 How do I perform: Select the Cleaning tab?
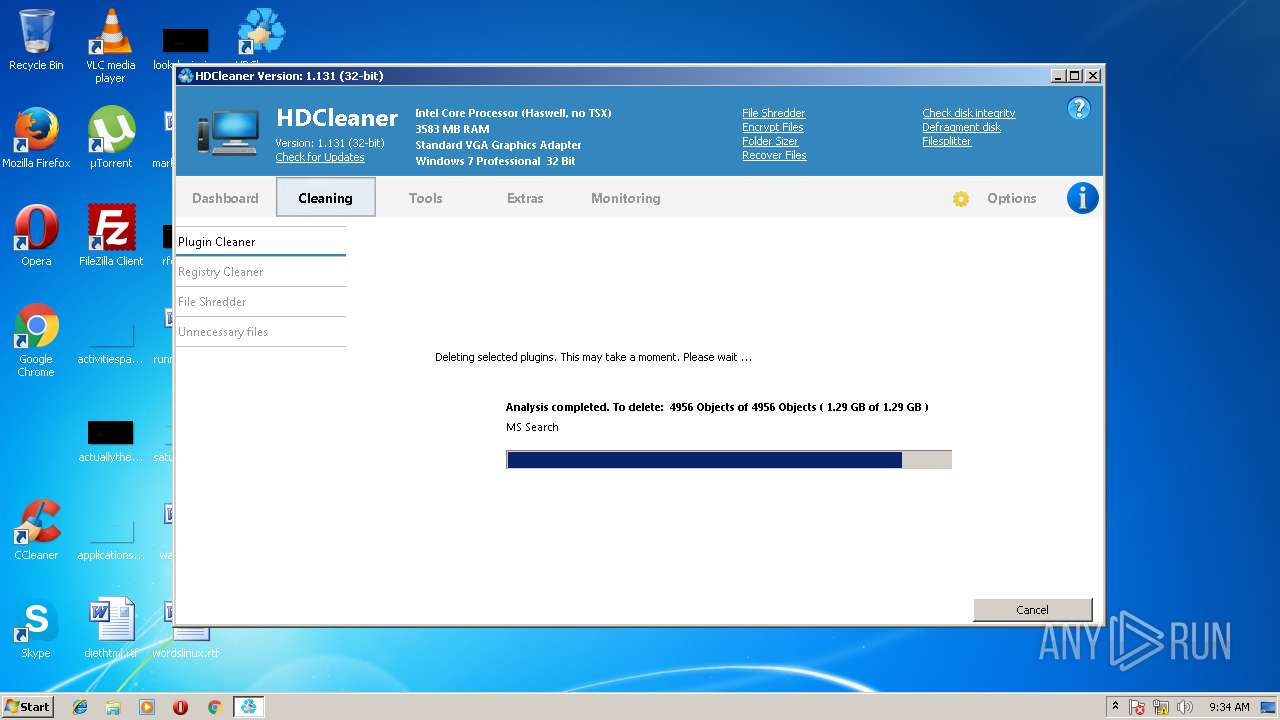[325, 198]
